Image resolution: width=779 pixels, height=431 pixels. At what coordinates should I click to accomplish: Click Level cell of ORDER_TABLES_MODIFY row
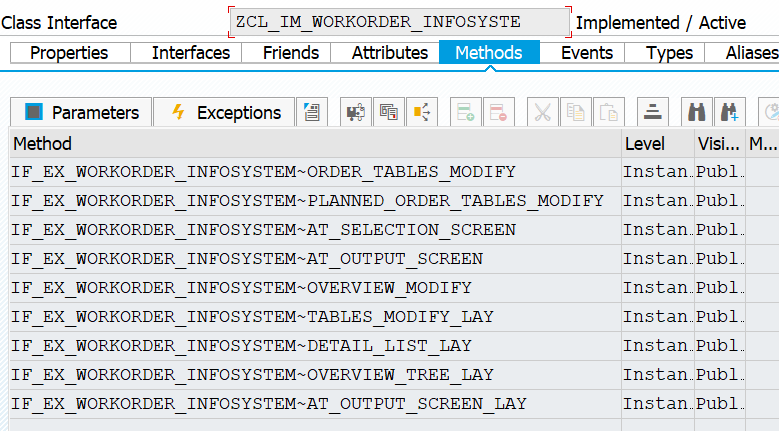pyautogui.click(x=658, y=172)
